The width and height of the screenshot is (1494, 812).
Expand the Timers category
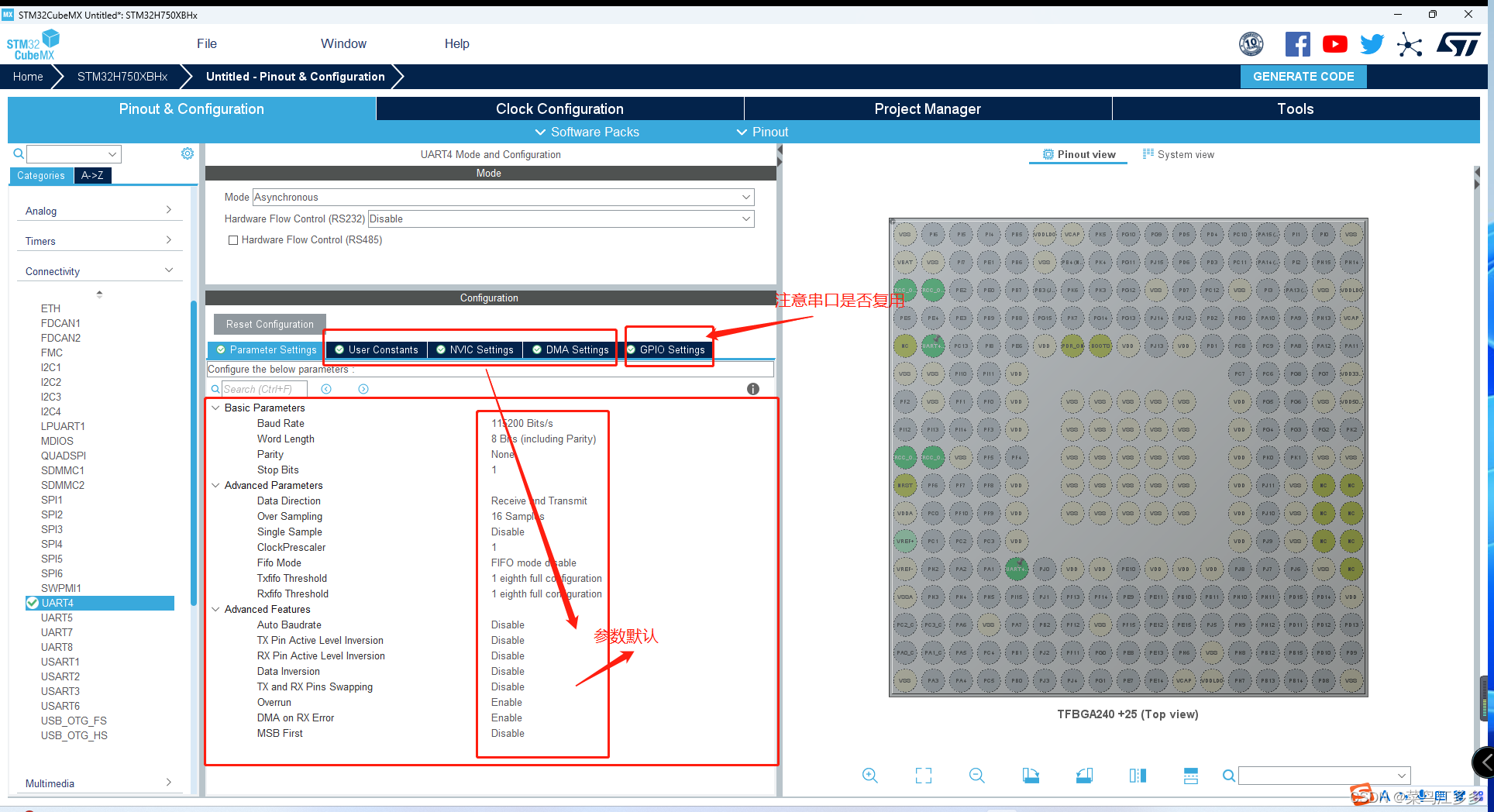[98, 241]
